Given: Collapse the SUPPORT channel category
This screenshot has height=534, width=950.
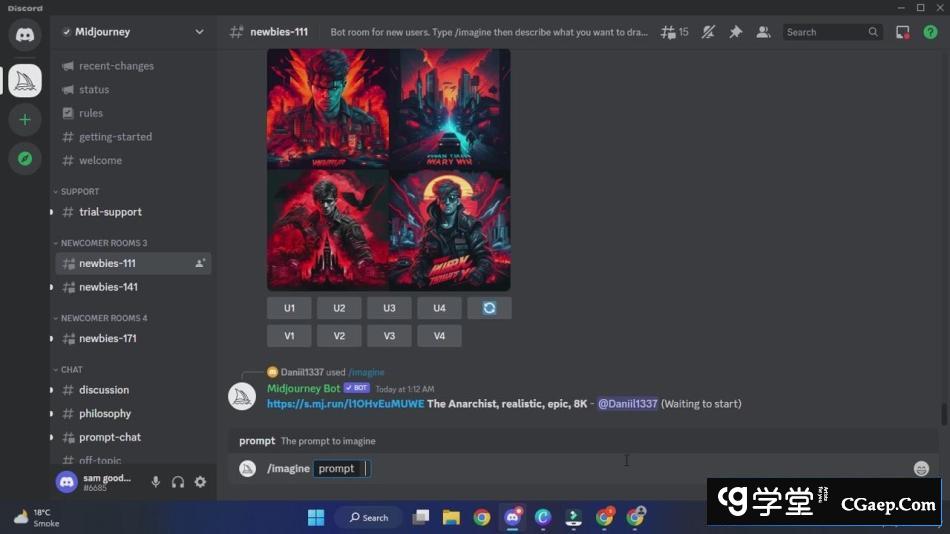Looking at the screenshot, I should 79,191.
